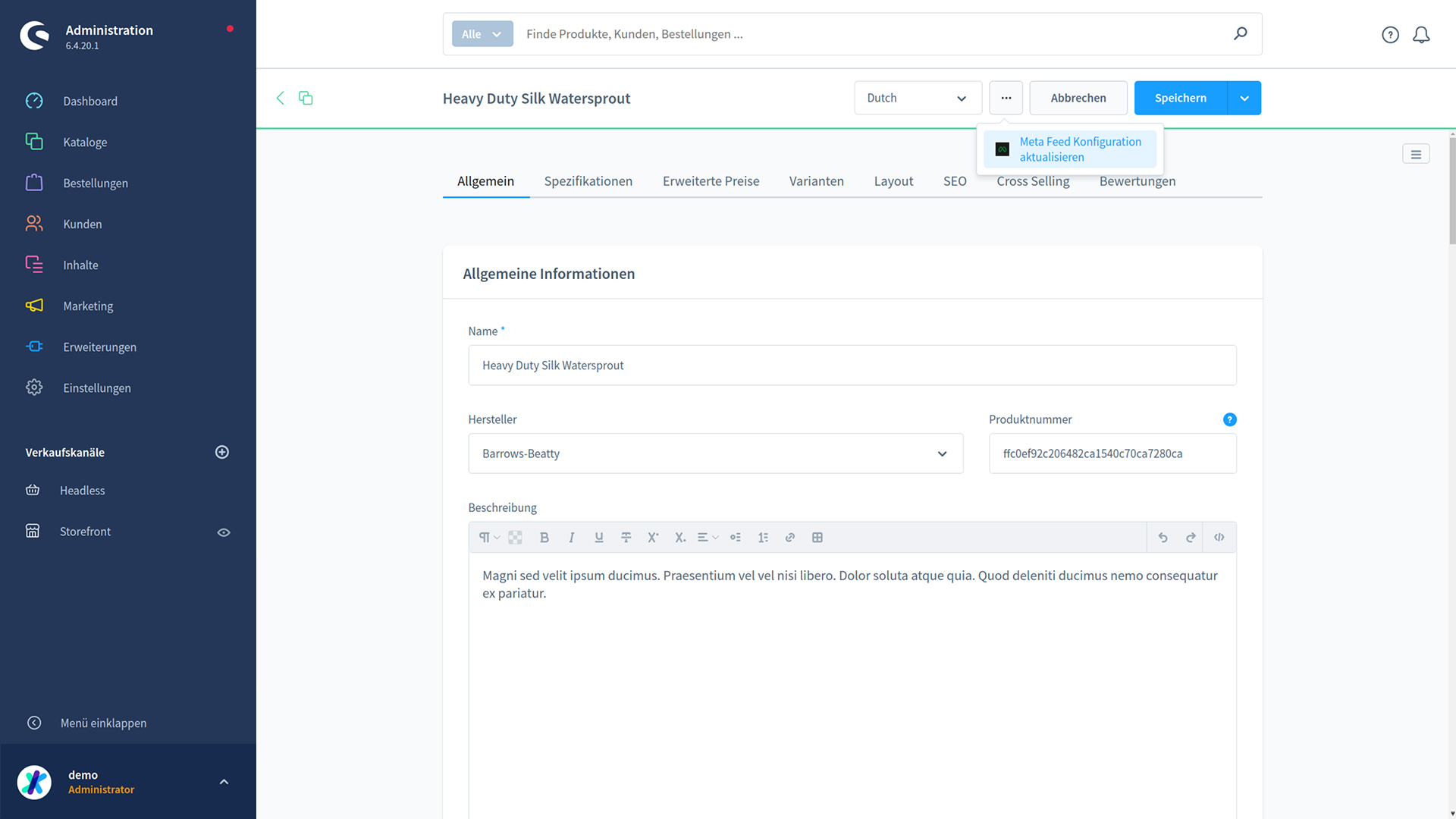Screen dimensions: 1456x819
Task: Open Hersteller Barrows-Beatty dropdown
Action: pos(715,453)
